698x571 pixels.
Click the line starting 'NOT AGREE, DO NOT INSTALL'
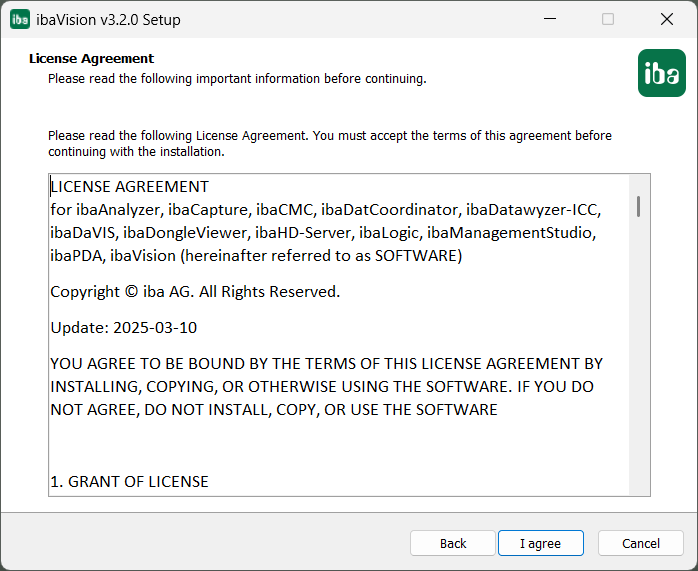click(x=274, y=409)
